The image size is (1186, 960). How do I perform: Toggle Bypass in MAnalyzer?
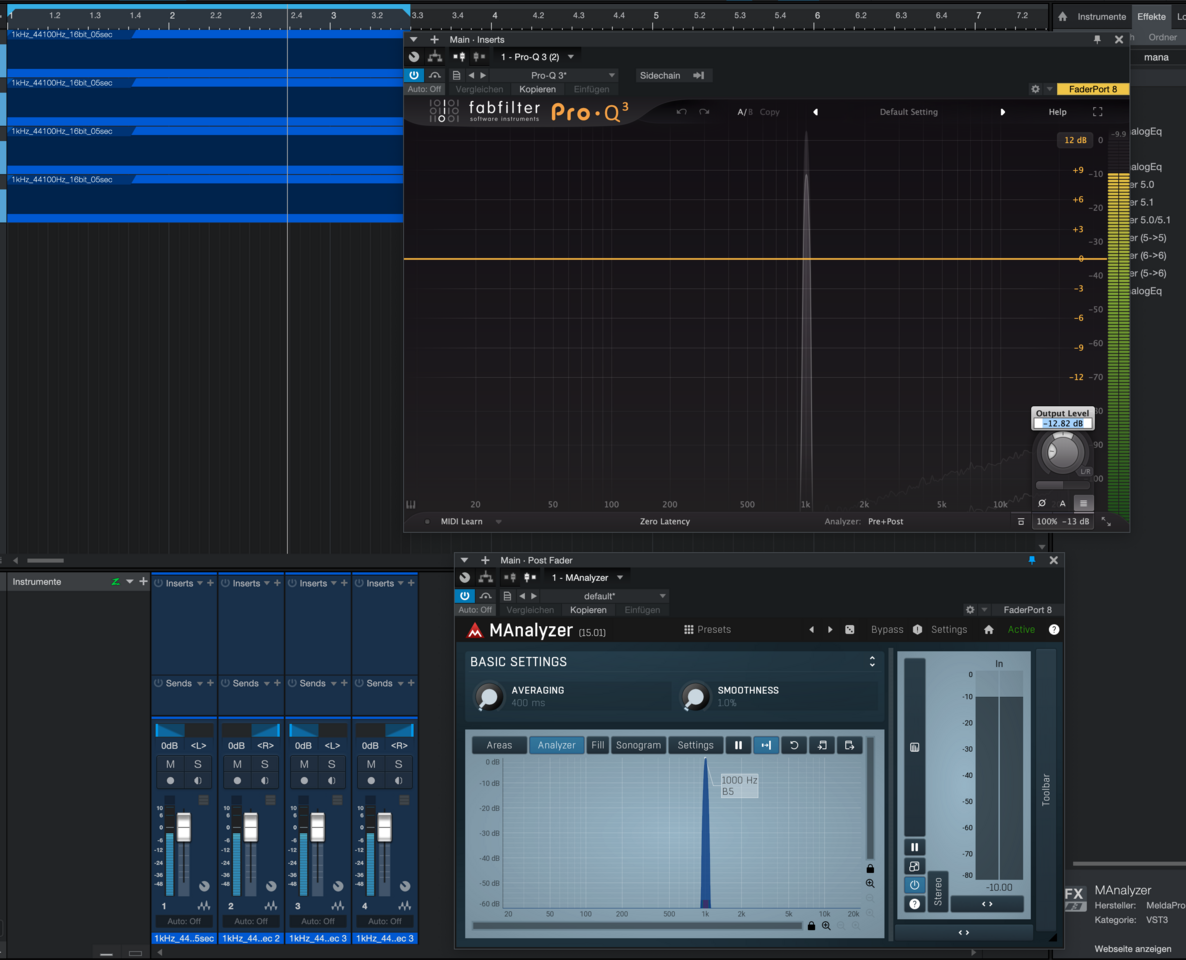[886, 629]
